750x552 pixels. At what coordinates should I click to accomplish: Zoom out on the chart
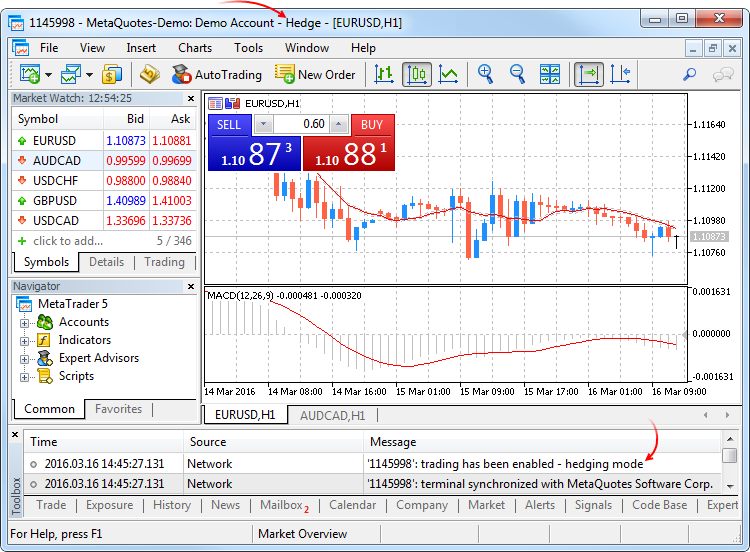518,74
